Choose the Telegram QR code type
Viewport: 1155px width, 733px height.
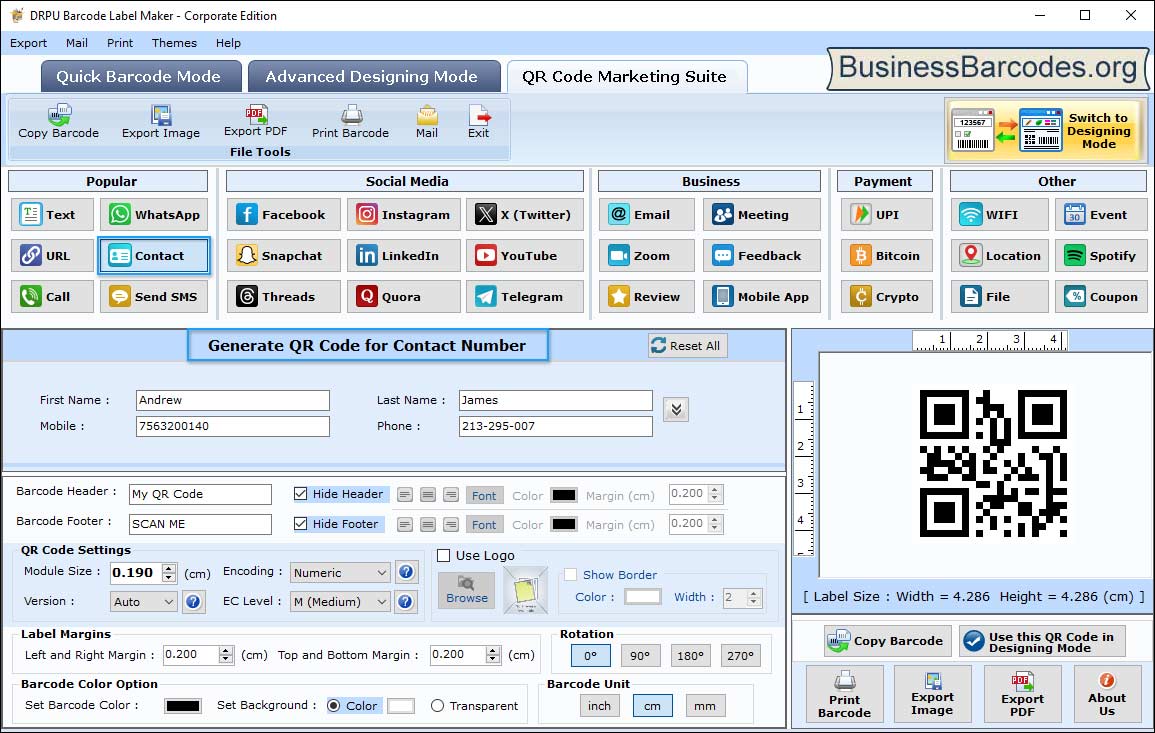(x=524, y=296)
